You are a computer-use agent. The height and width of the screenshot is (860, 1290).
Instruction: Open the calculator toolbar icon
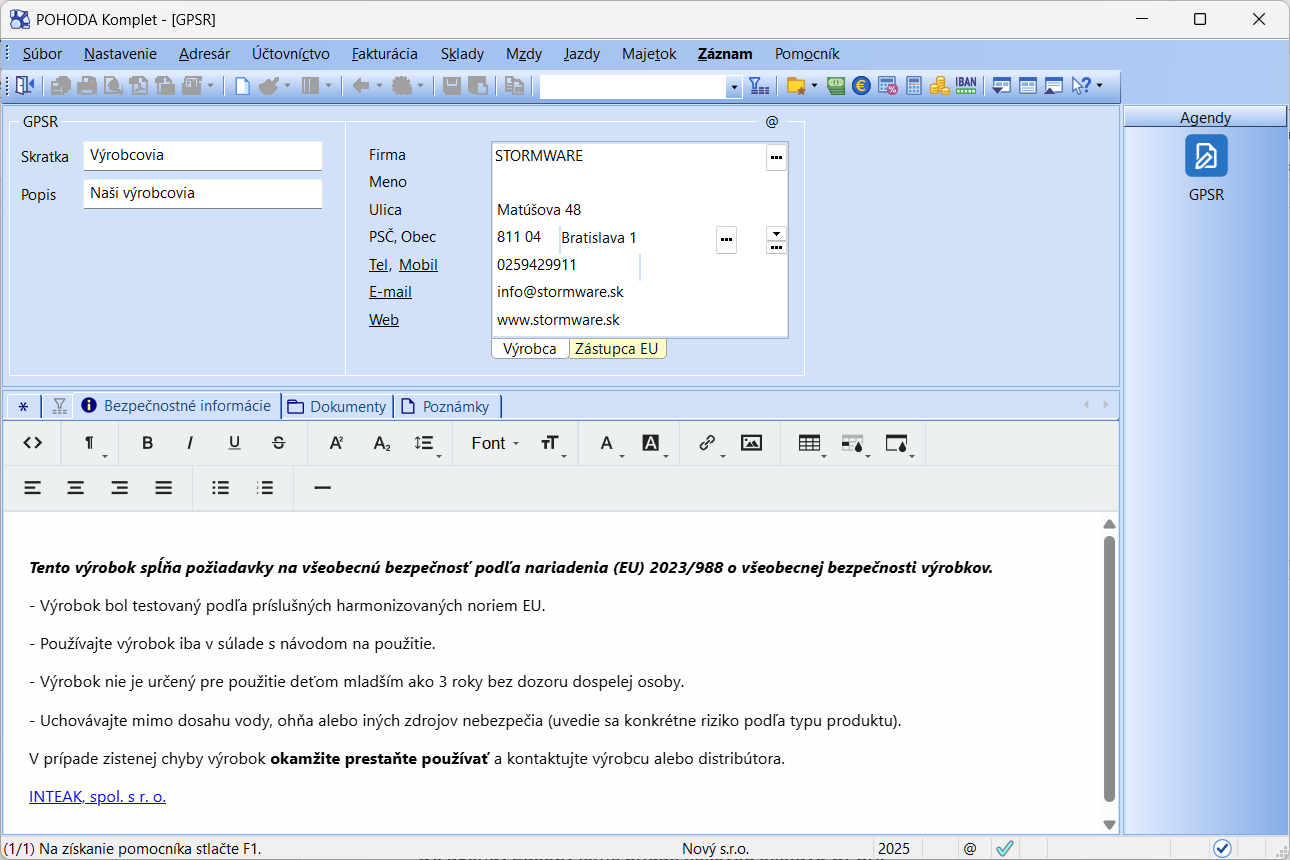[913, 86]
